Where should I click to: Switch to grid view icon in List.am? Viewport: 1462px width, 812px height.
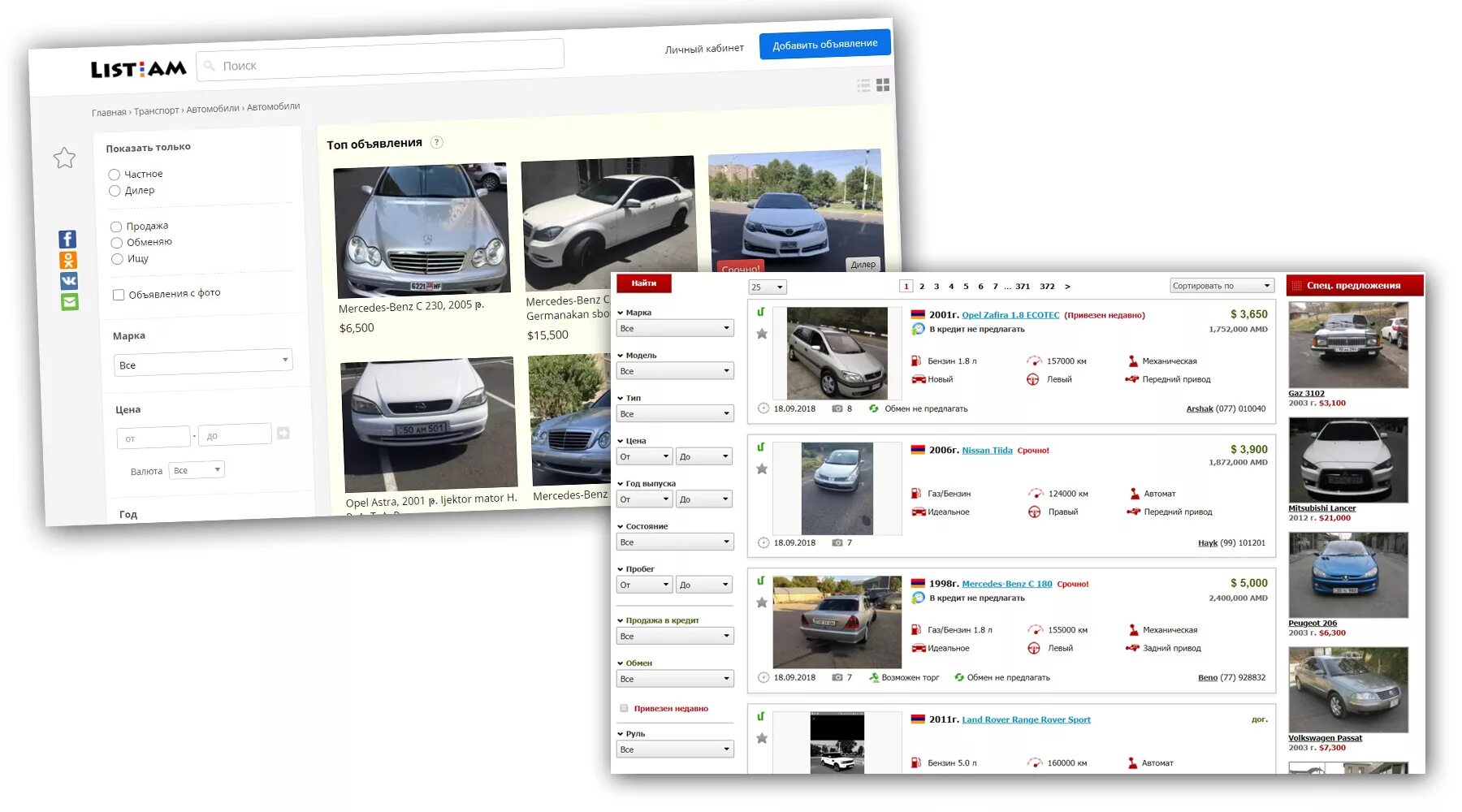[x=883, y=84]
